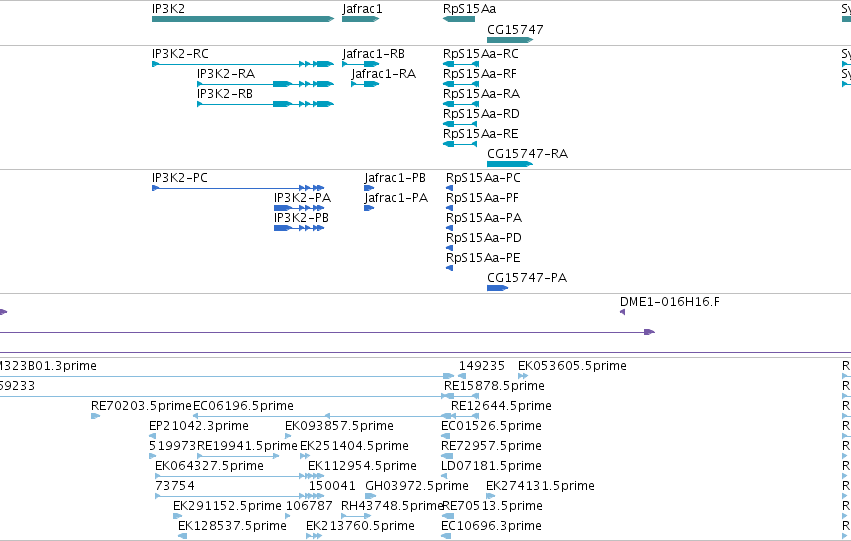The image size is (851, 541).
Task: Click the CG15747 gene bar
Action: point(510,40)
